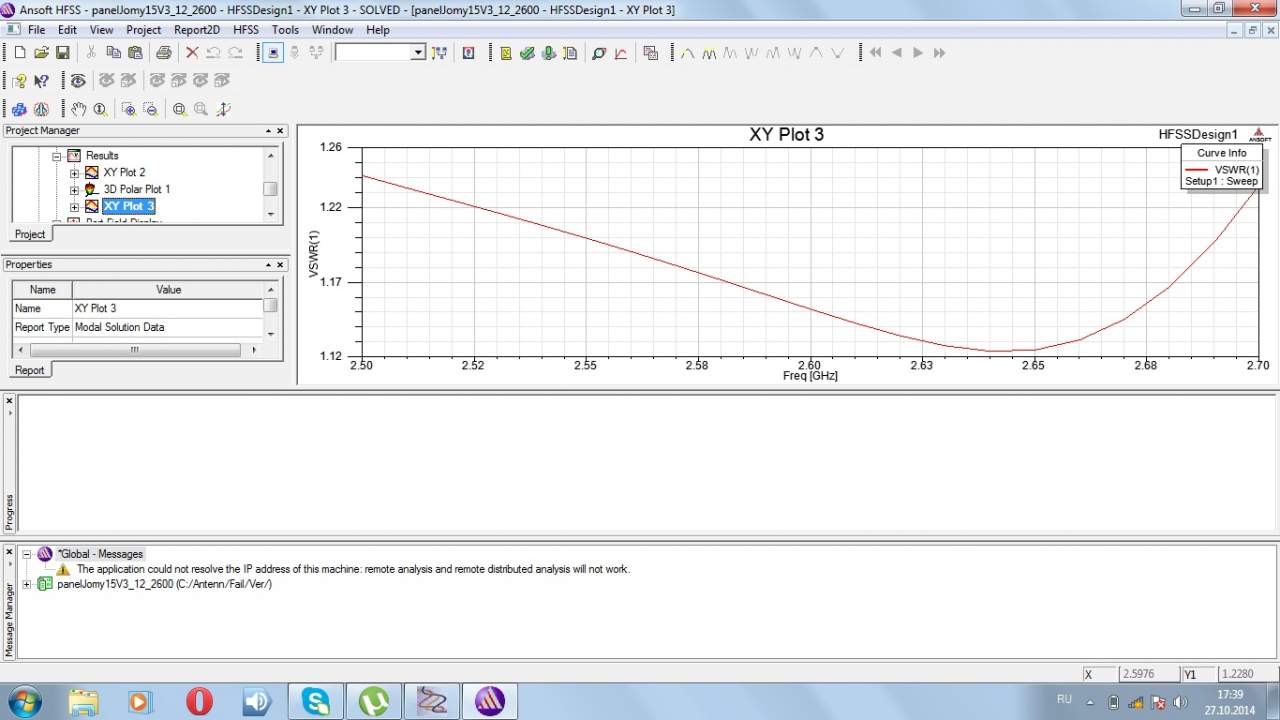
Task: Click the What's This help cursor icon
Action: [x=42, y=81]
